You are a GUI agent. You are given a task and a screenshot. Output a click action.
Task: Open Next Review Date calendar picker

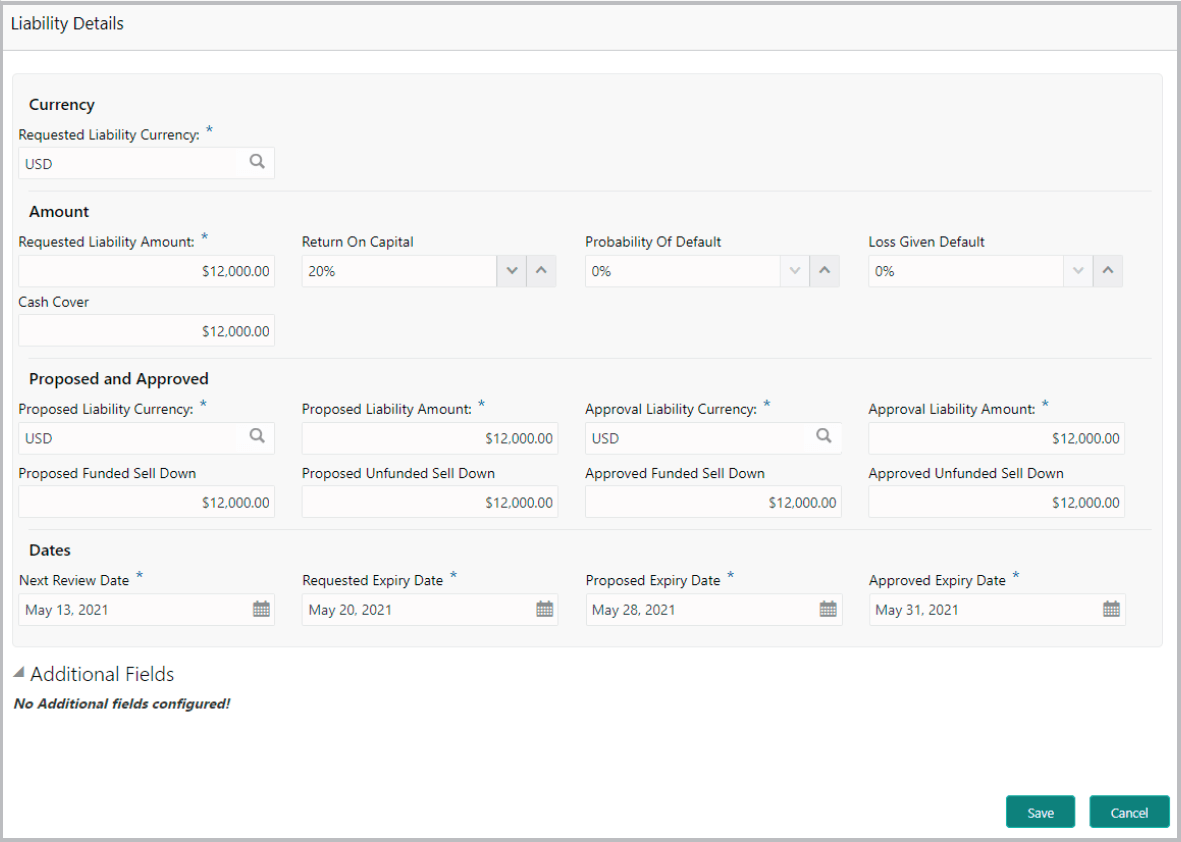coord(261,609)
